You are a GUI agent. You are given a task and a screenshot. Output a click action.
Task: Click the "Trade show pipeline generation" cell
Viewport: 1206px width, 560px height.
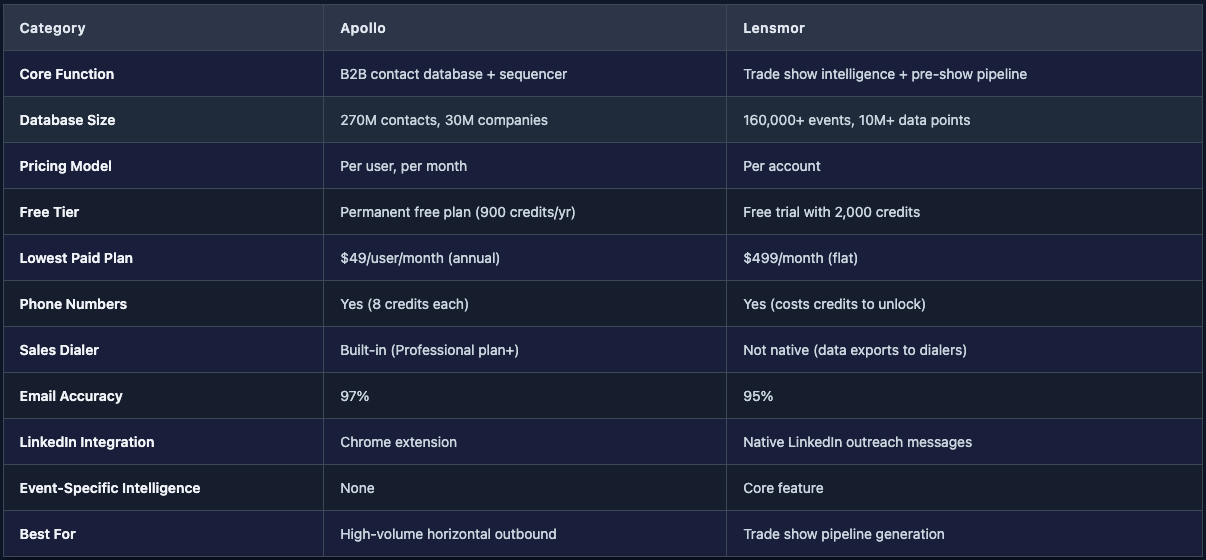(x=844, y=534)
